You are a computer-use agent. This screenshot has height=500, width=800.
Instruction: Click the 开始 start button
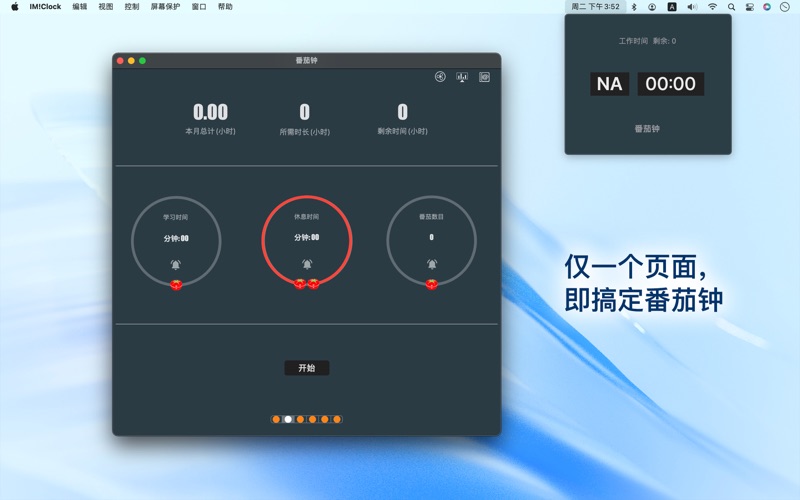pyautogui.click(x=307, y=368)
